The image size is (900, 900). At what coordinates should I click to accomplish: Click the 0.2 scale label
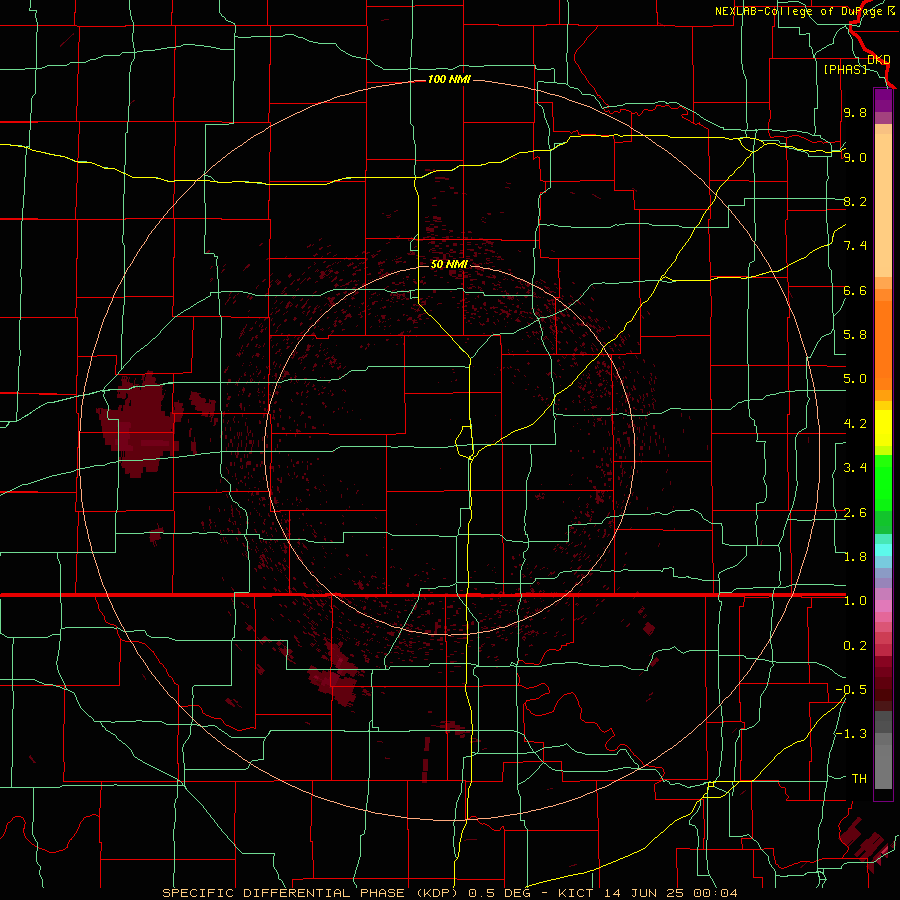pos(855,646)
